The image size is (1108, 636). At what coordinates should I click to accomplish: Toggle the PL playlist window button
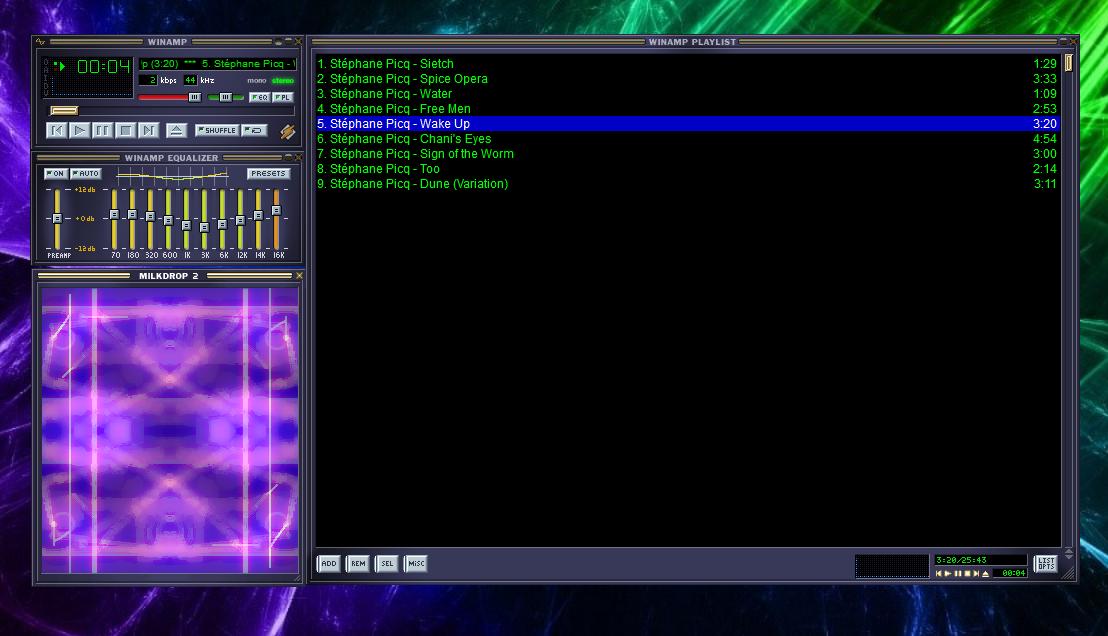283,98
